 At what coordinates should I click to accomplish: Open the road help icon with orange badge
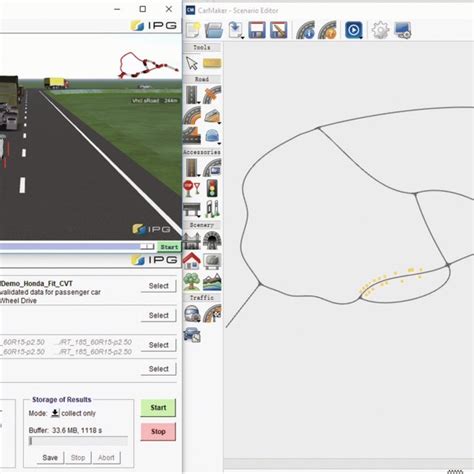coord(327,30)
